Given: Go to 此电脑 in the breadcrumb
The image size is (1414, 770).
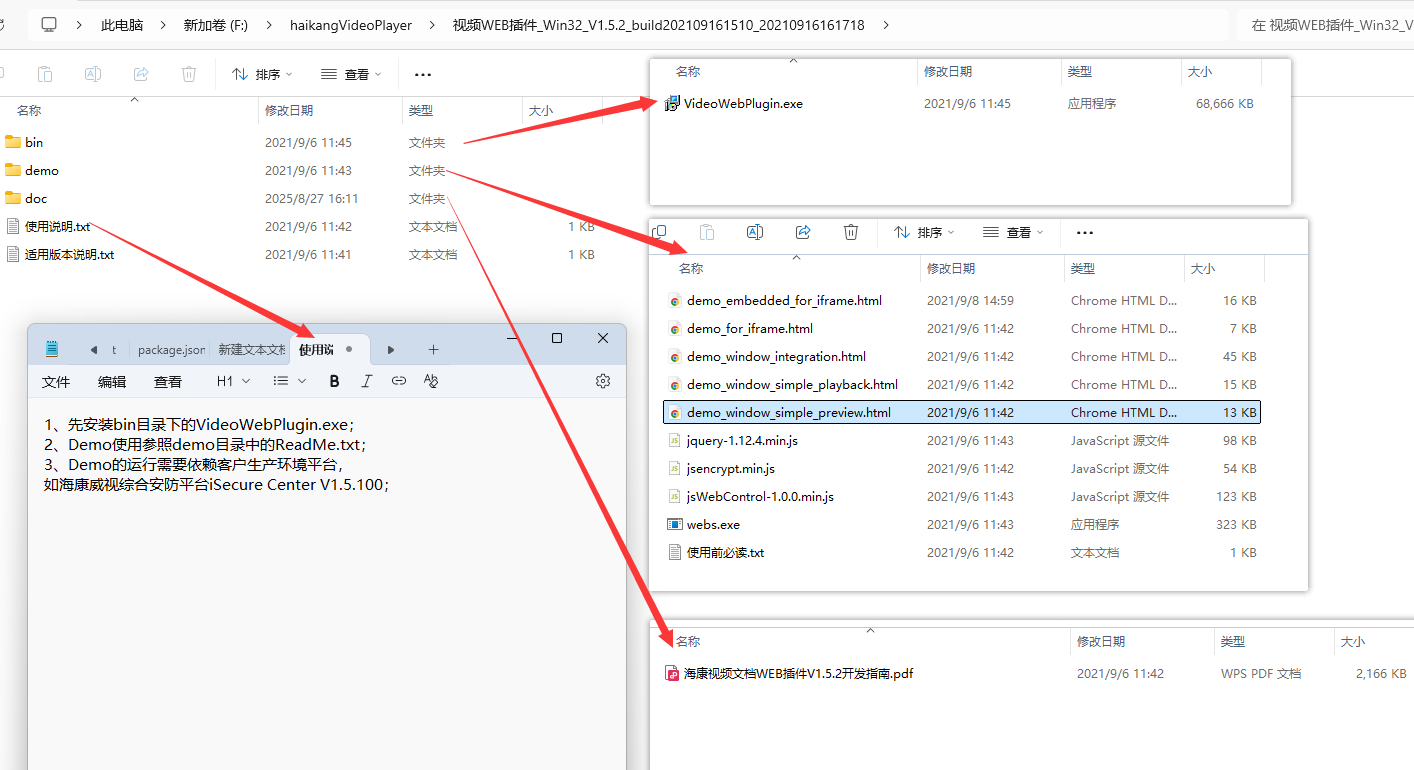Looking at the screenshot, I should tap(122, 25).
